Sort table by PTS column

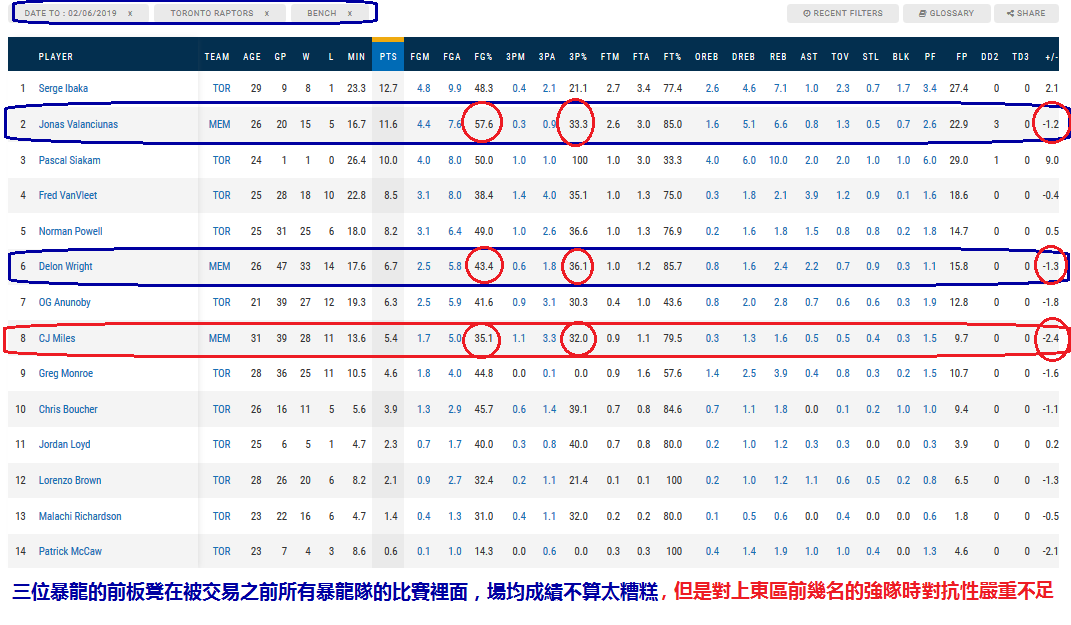(x=388, y=57)
